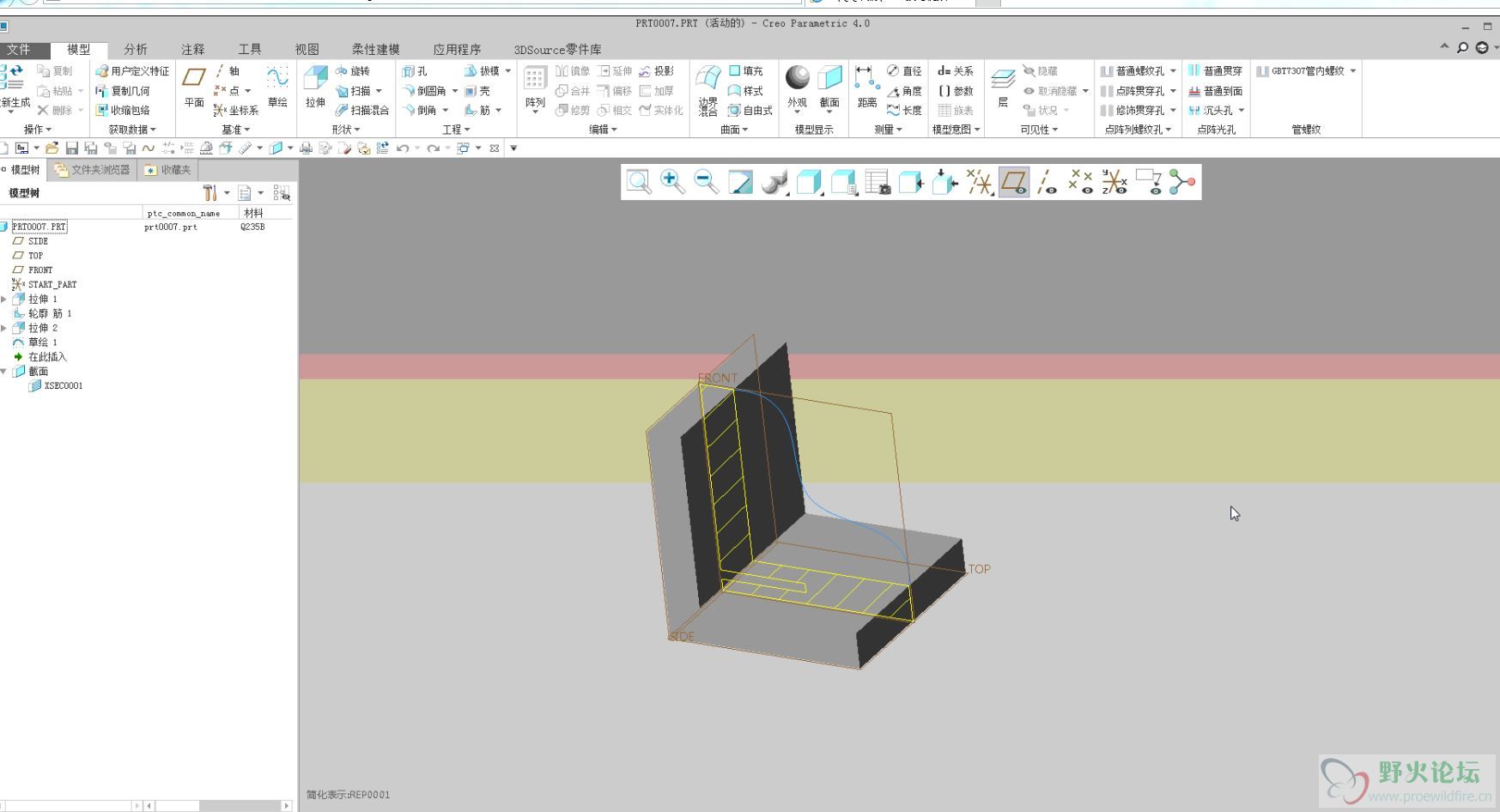The height and width of the screenshot is (812, 1500).
Task: Open the 操作 group dropdown
Action: click(38, 130)
